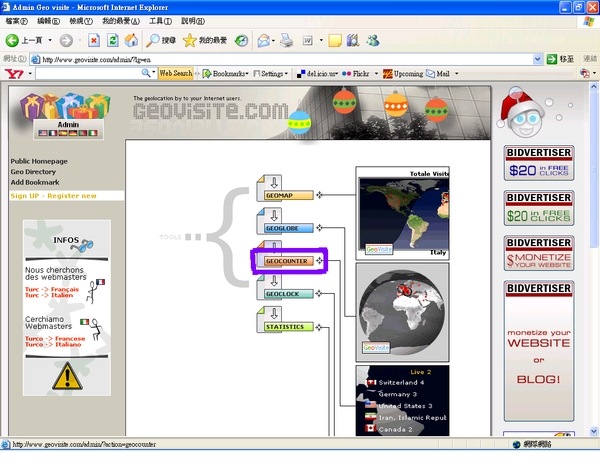Click the page vertical scrollbar thumb
Screen dimensions: 600x469
tap(594, 169)
